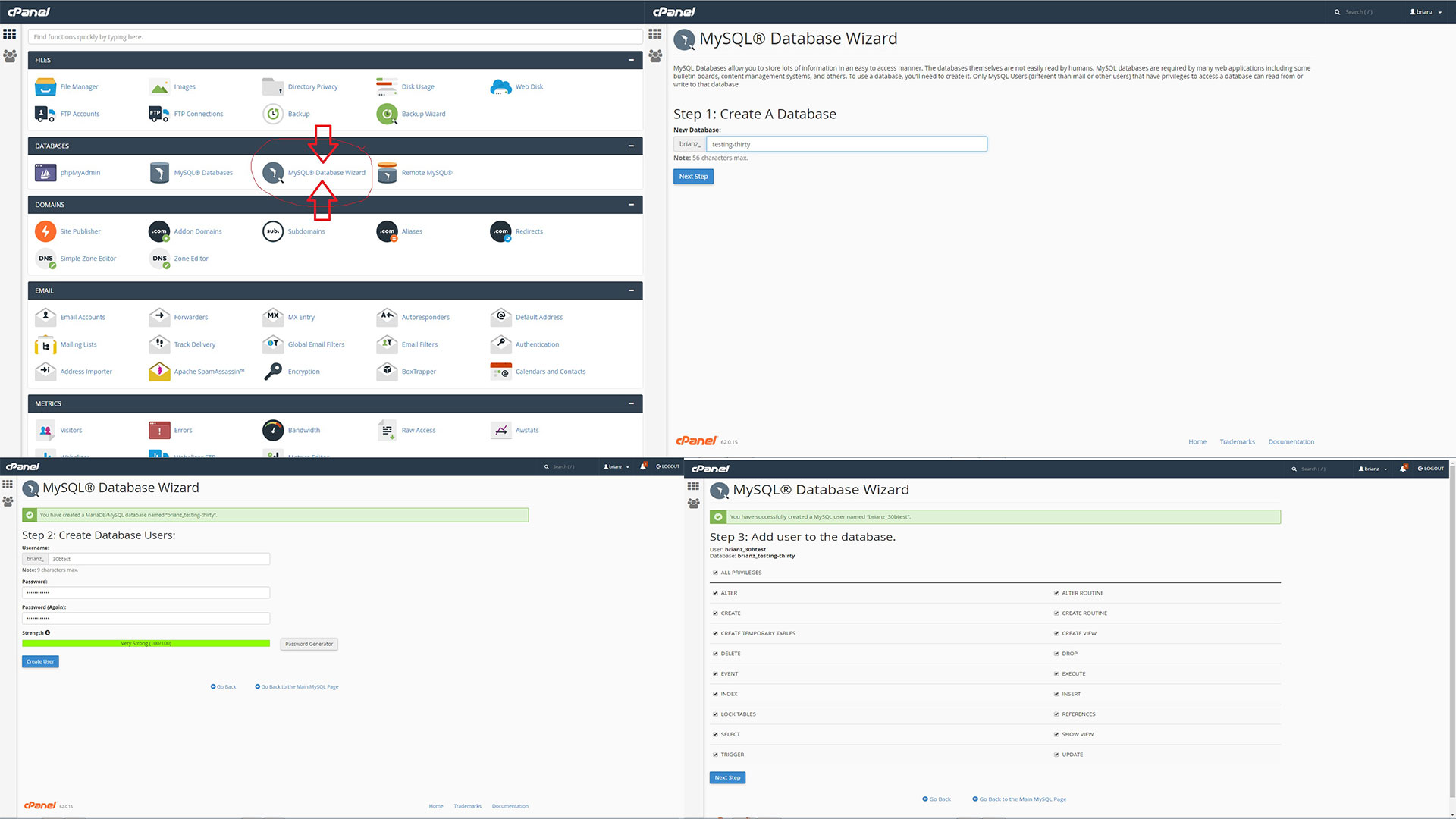Image resolution: width=1456 pixels, height=819 pixels.
Task: Open MySQL® Databases tool
Action: coord(203,172)
